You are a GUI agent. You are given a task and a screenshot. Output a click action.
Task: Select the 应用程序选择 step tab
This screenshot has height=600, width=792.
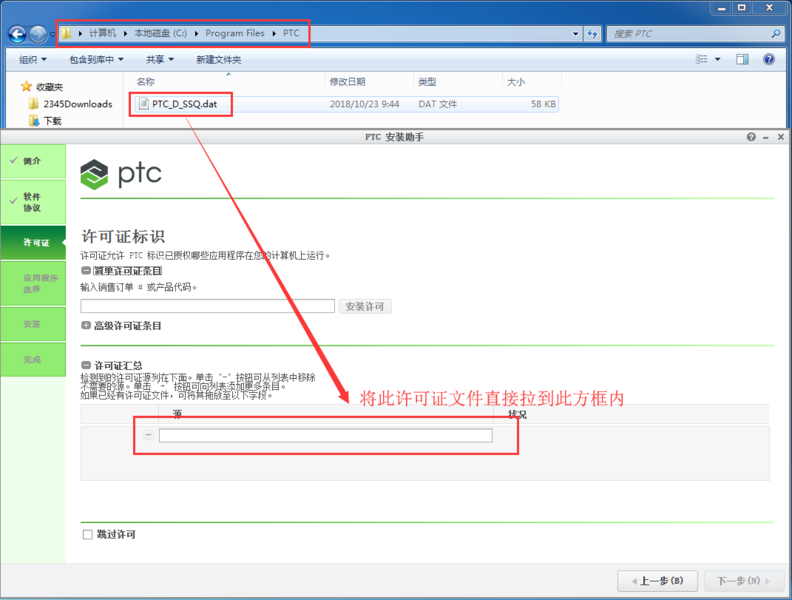(x=33, y=283)
